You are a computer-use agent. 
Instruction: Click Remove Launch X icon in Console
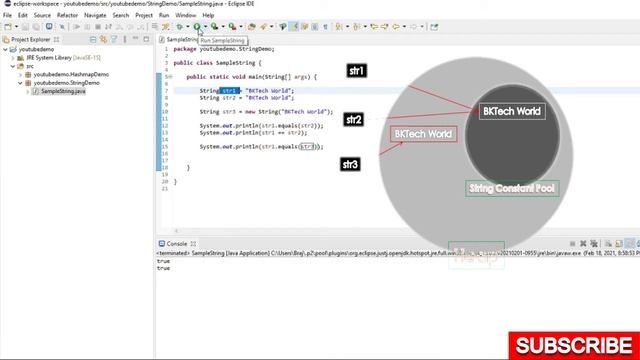click(583, 244)
